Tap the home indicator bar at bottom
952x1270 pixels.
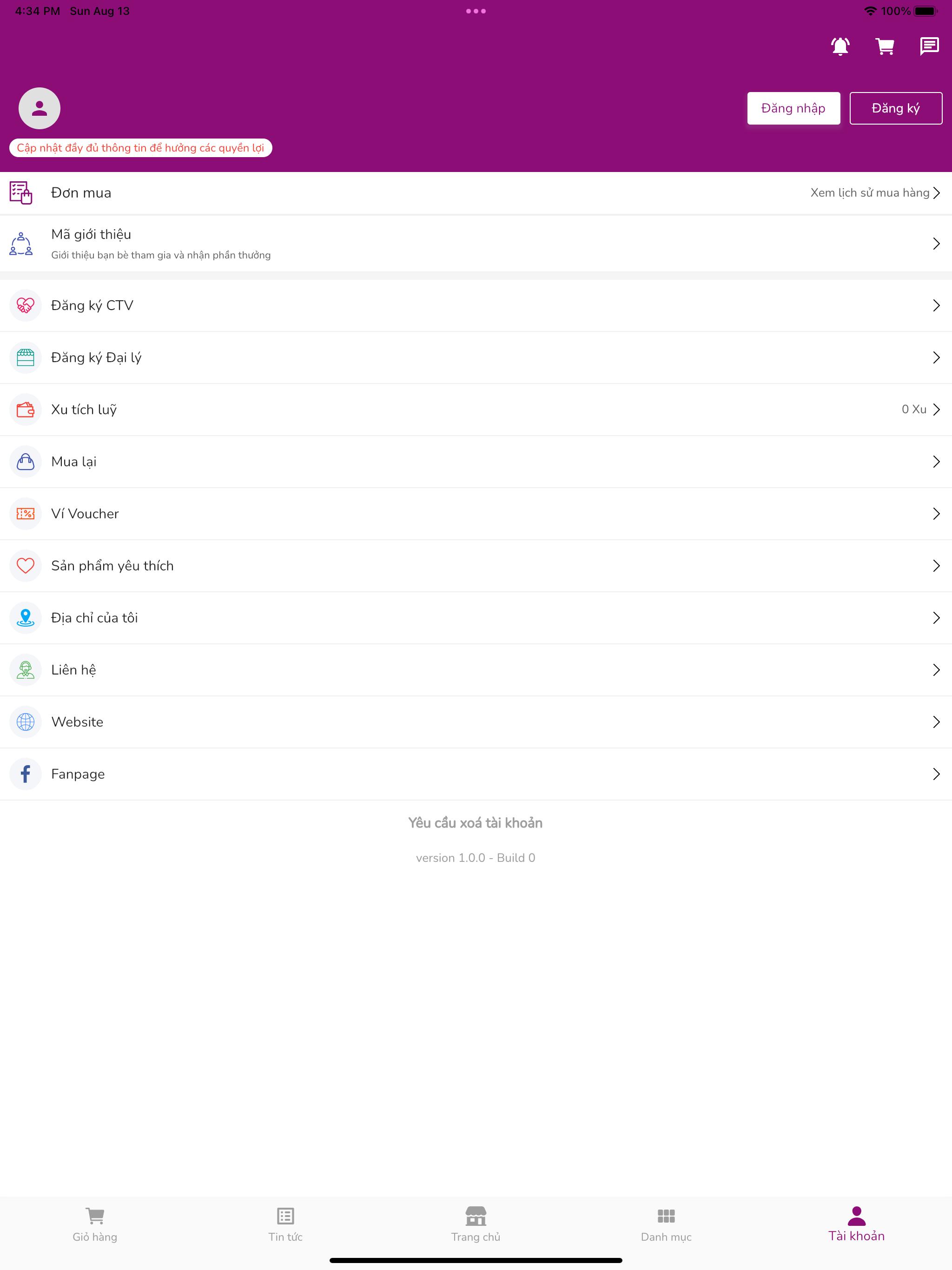(x=476, y=1260)
